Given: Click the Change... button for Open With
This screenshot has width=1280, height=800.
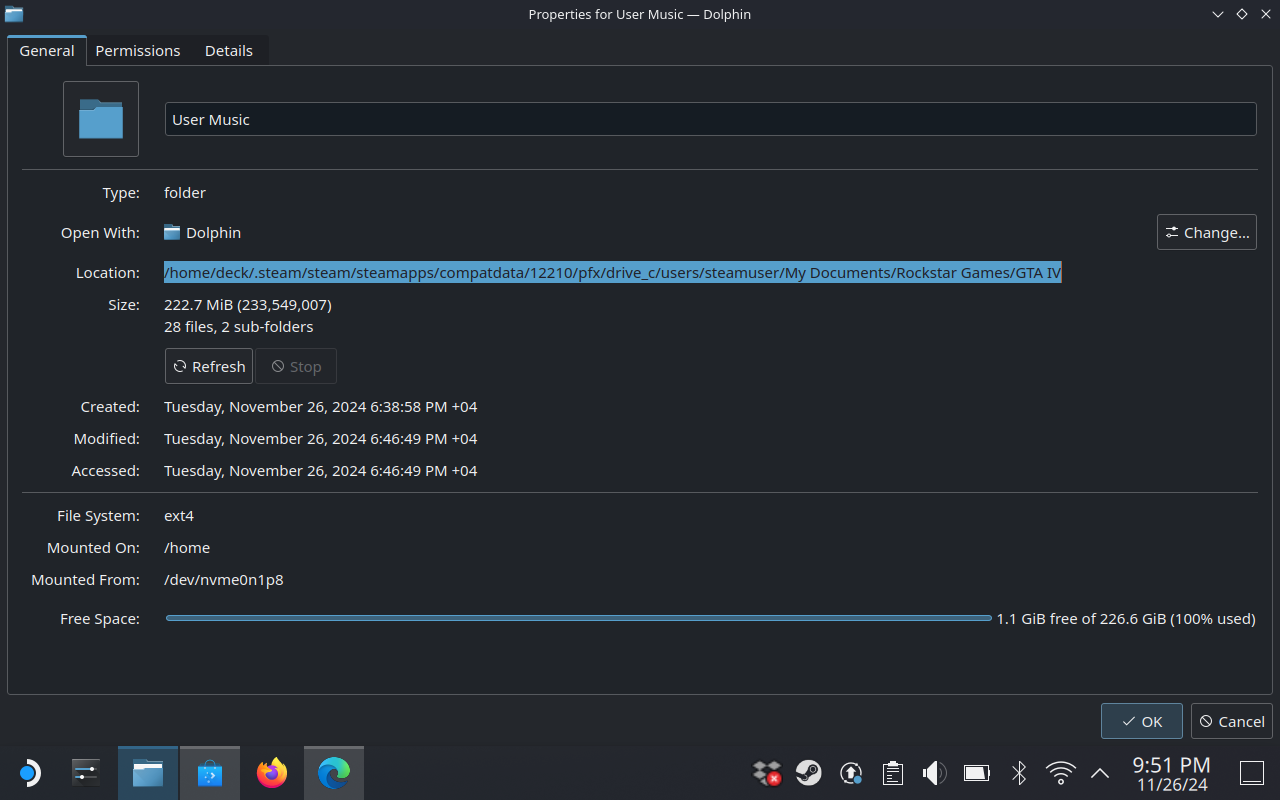Looking at the screenshot, I should click(1207, 232).
